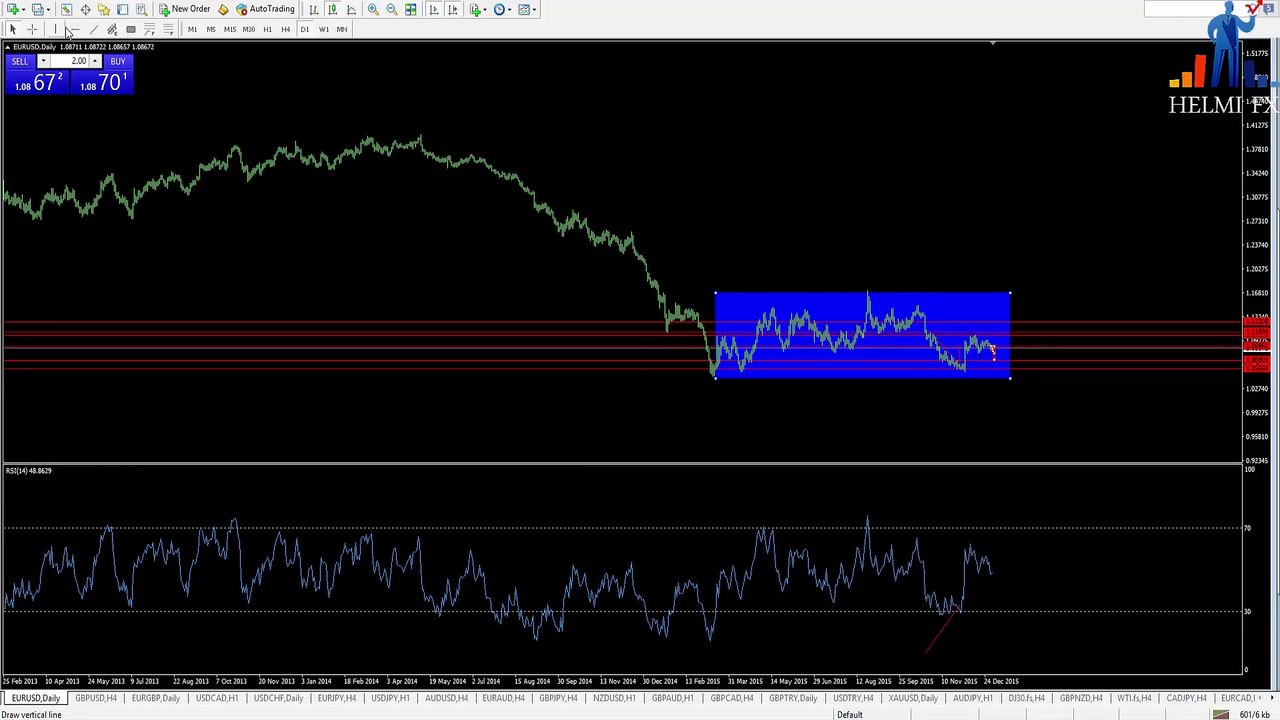Toggle the Navigator panel star icon
Viewport: 1280px width, 720px height.
point(104,9)
